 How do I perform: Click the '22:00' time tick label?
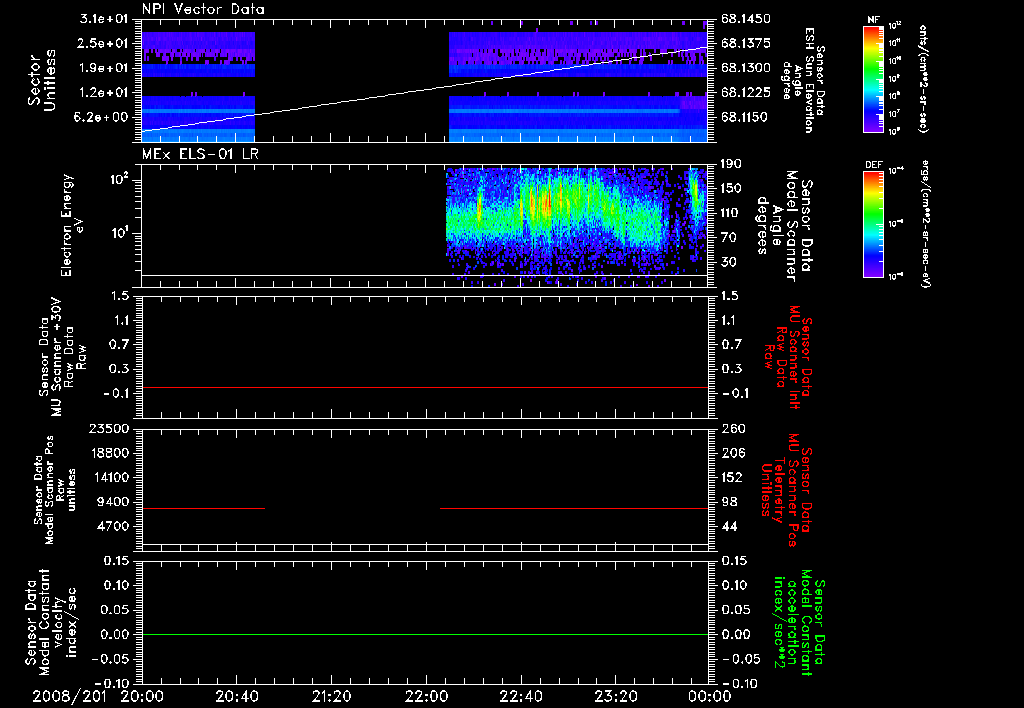pos(426,696)
